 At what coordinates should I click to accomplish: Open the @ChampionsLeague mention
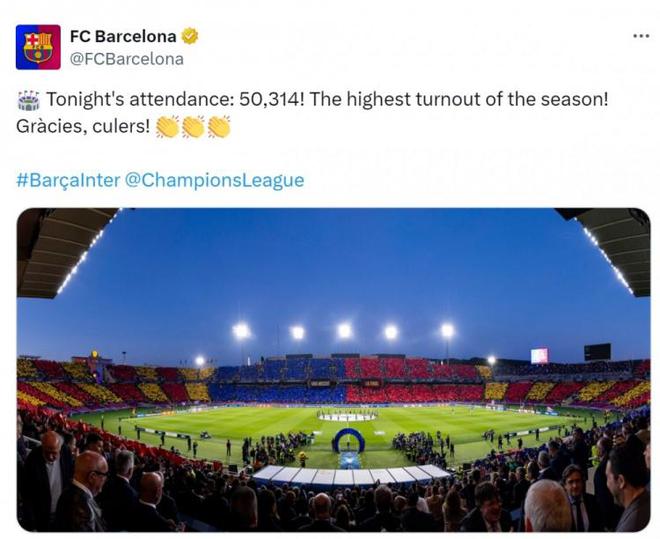214,181
